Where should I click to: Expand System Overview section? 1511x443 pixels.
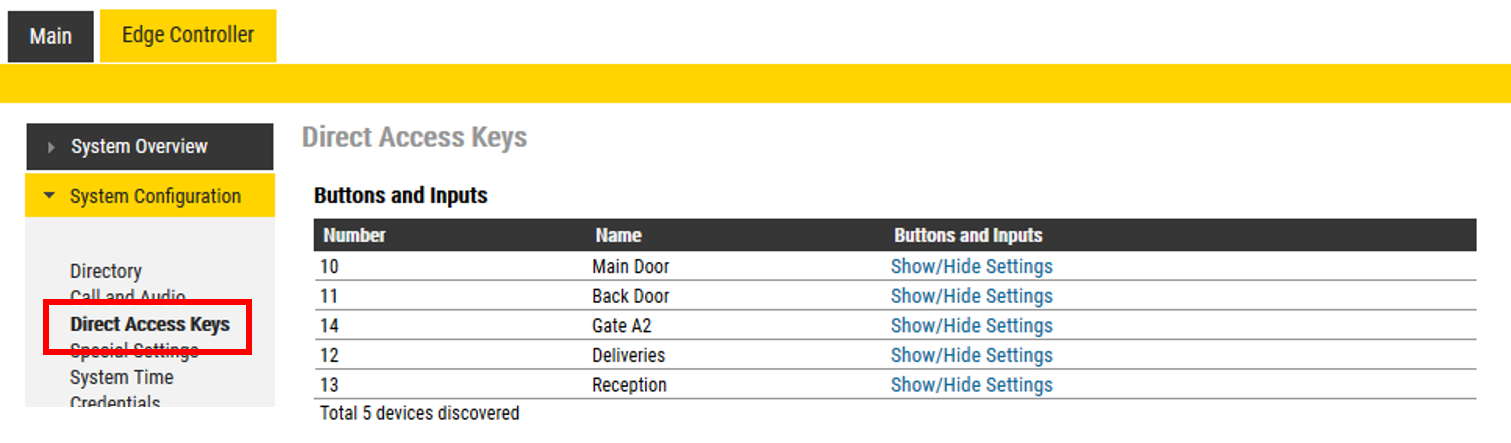point(139,147)
